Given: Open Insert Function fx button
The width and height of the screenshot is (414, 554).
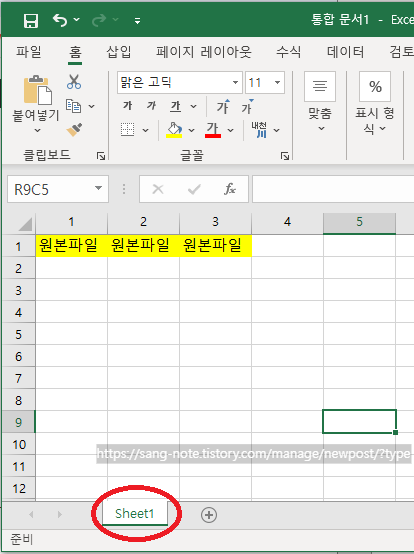Looking at the screenshot, I should 230,189.
